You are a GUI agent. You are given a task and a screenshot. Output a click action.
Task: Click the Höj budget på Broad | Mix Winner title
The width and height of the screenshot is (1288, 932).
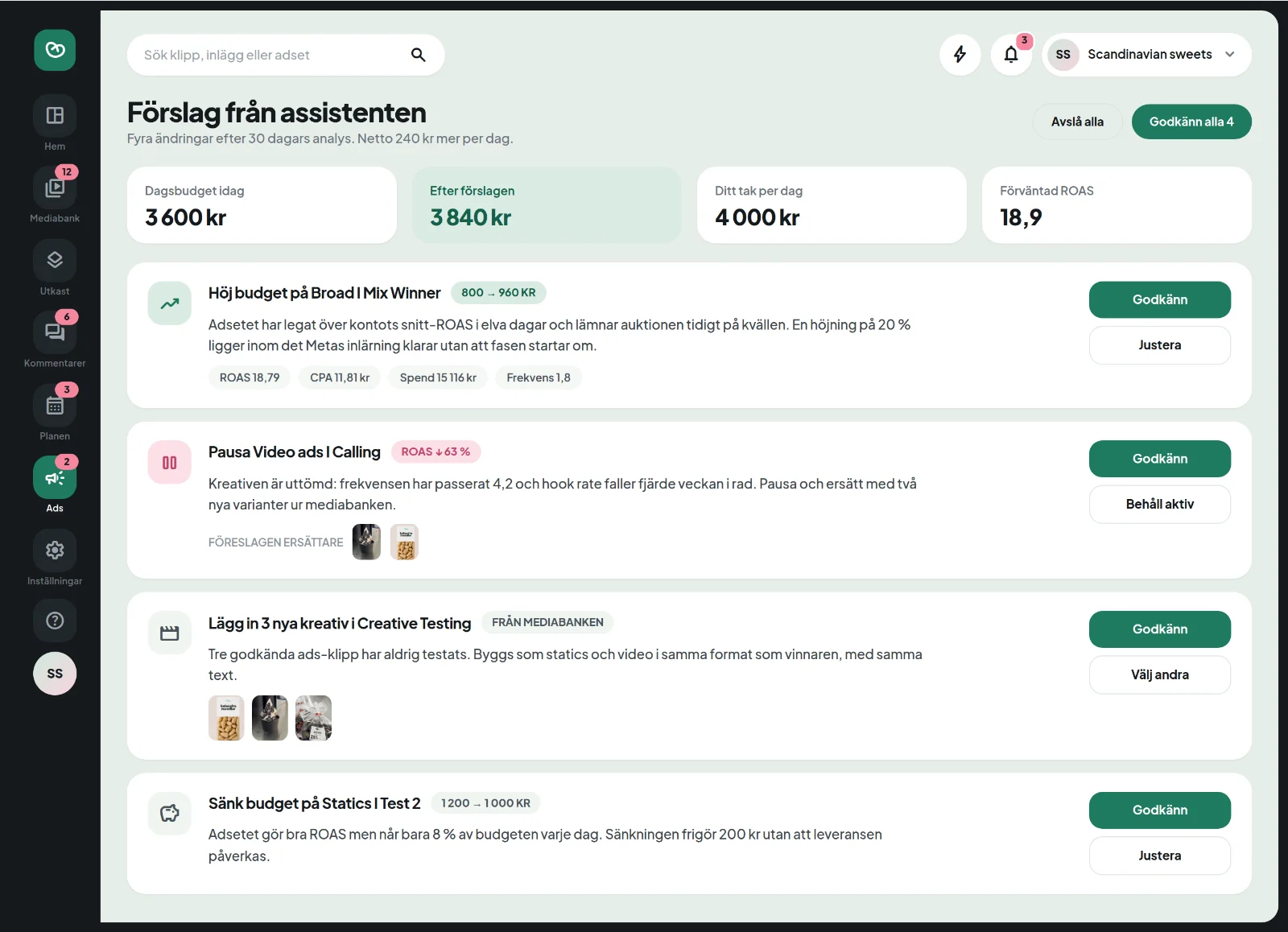324,293
